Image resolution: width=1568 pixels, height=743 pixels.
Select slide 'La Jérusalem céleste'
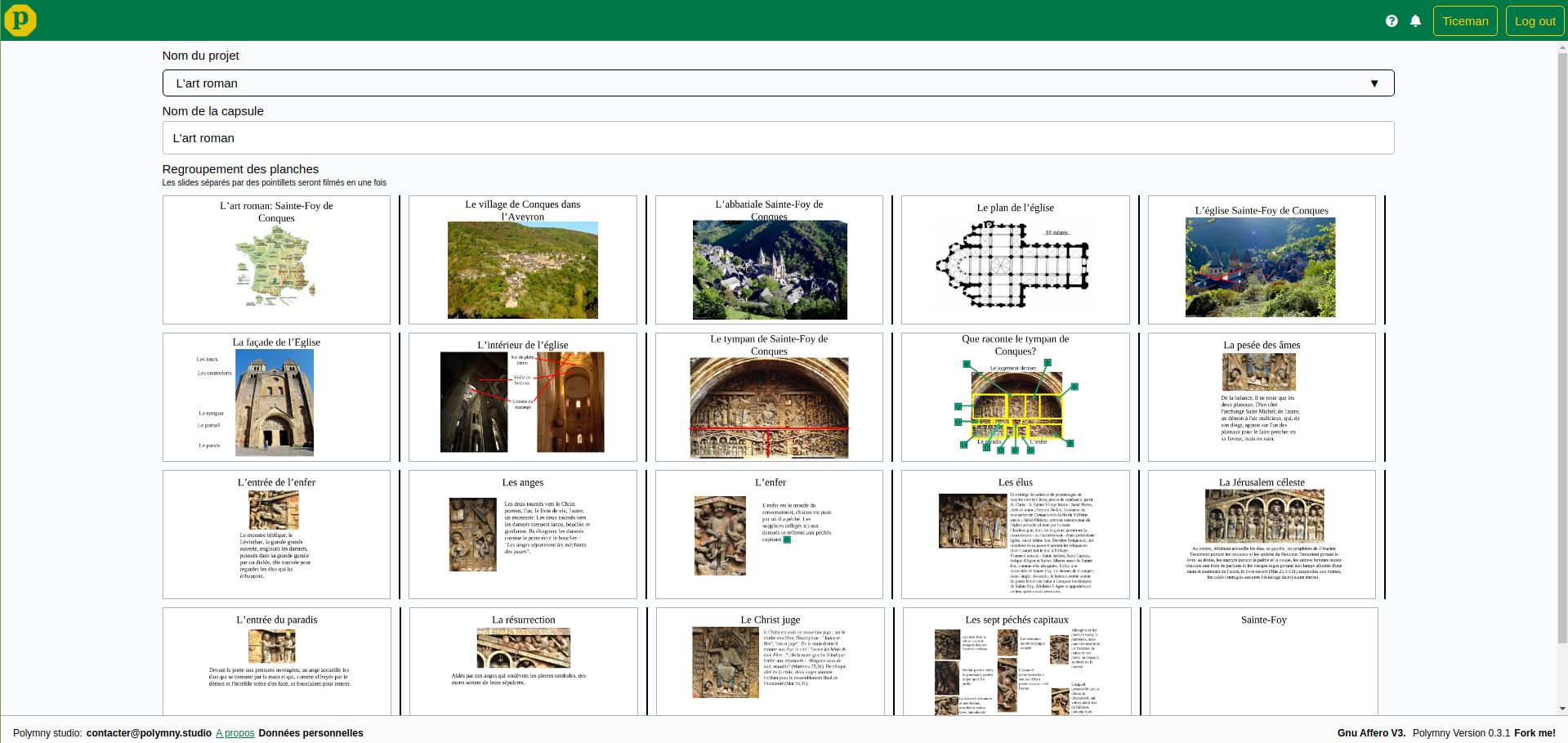click(x=1262, y=535)
